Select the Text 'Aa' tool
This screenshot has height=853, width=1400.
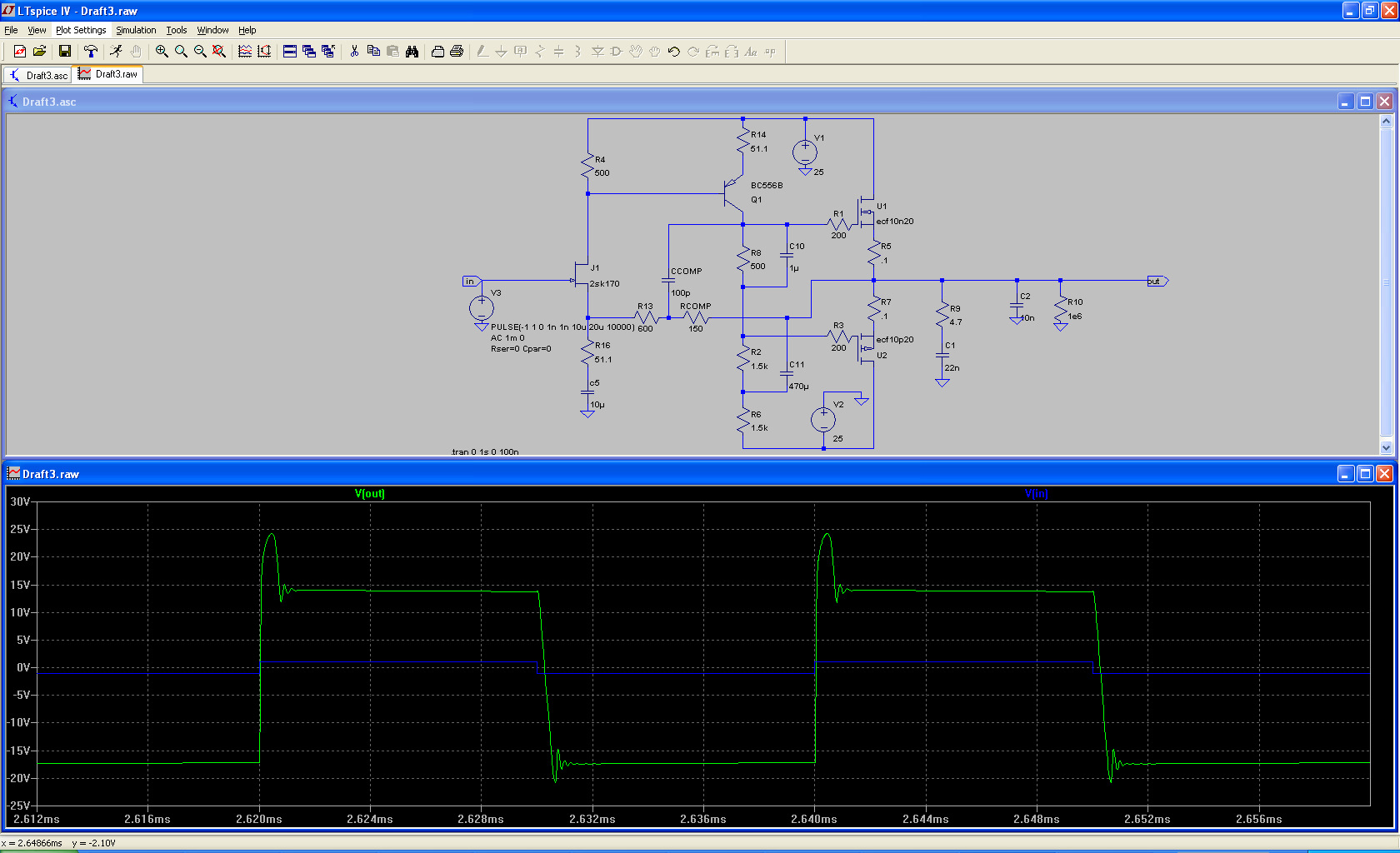(751, 52)
